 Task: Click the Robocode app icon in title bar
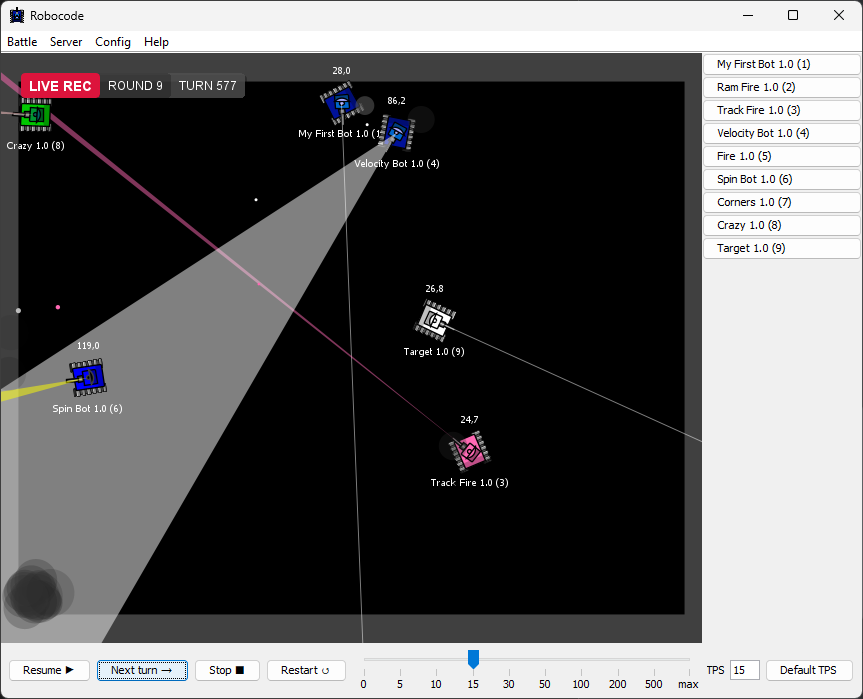pyautogui.click(x=16, y=15)
